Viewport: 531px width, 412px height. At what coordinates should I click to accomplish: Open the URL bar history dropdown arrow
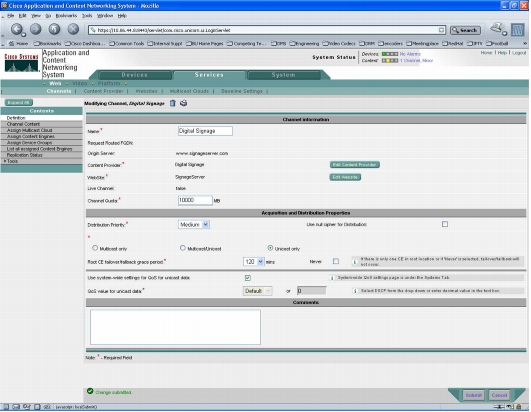coord(441,30)
